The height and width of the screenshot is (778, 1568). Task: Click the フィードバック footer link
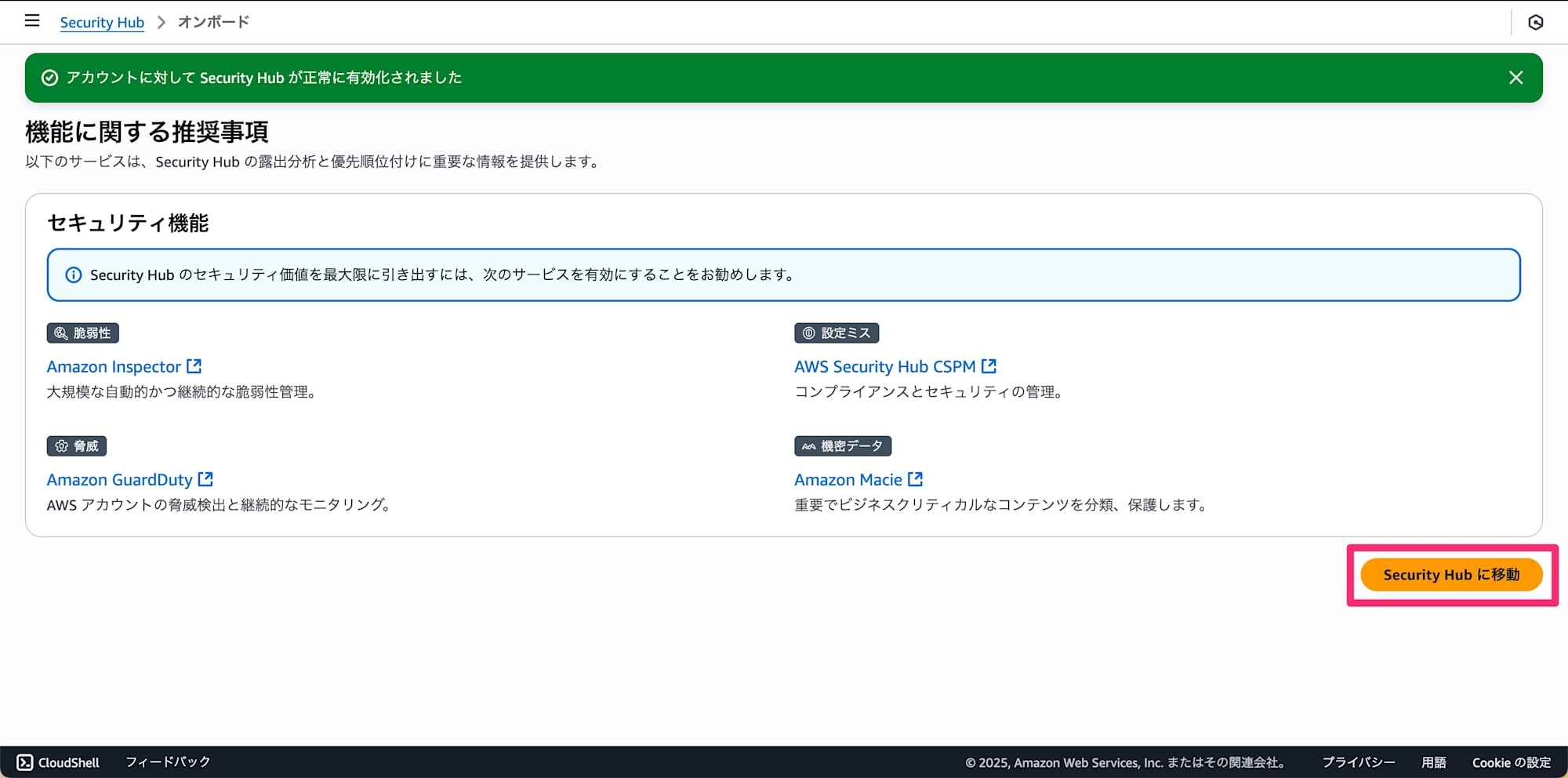(168, 762)
